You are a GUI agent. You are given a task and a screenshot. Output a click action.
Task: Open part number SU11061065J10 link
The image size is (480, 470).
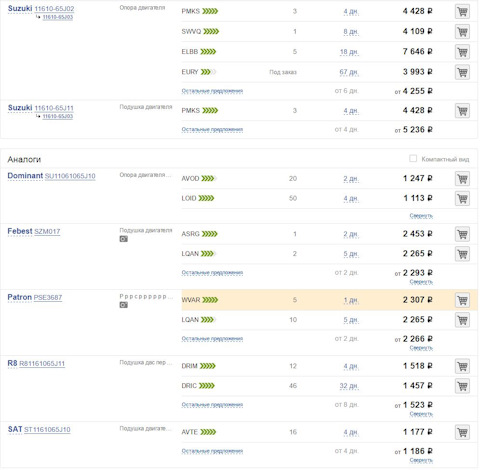point(70,176)
